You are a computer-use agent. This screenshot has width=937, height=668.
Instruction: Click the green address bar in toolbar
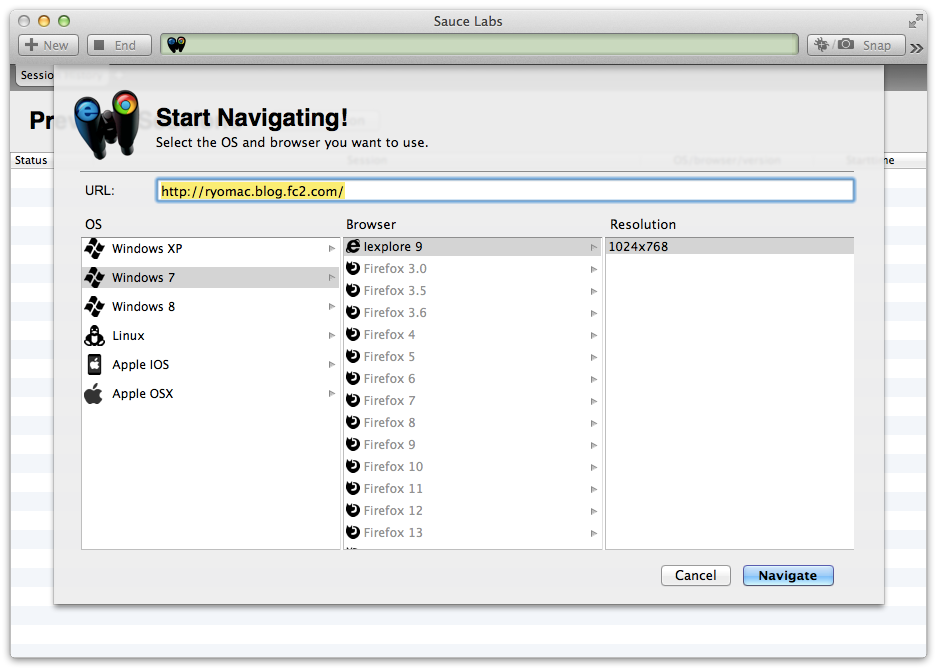(x=479, y=45)
